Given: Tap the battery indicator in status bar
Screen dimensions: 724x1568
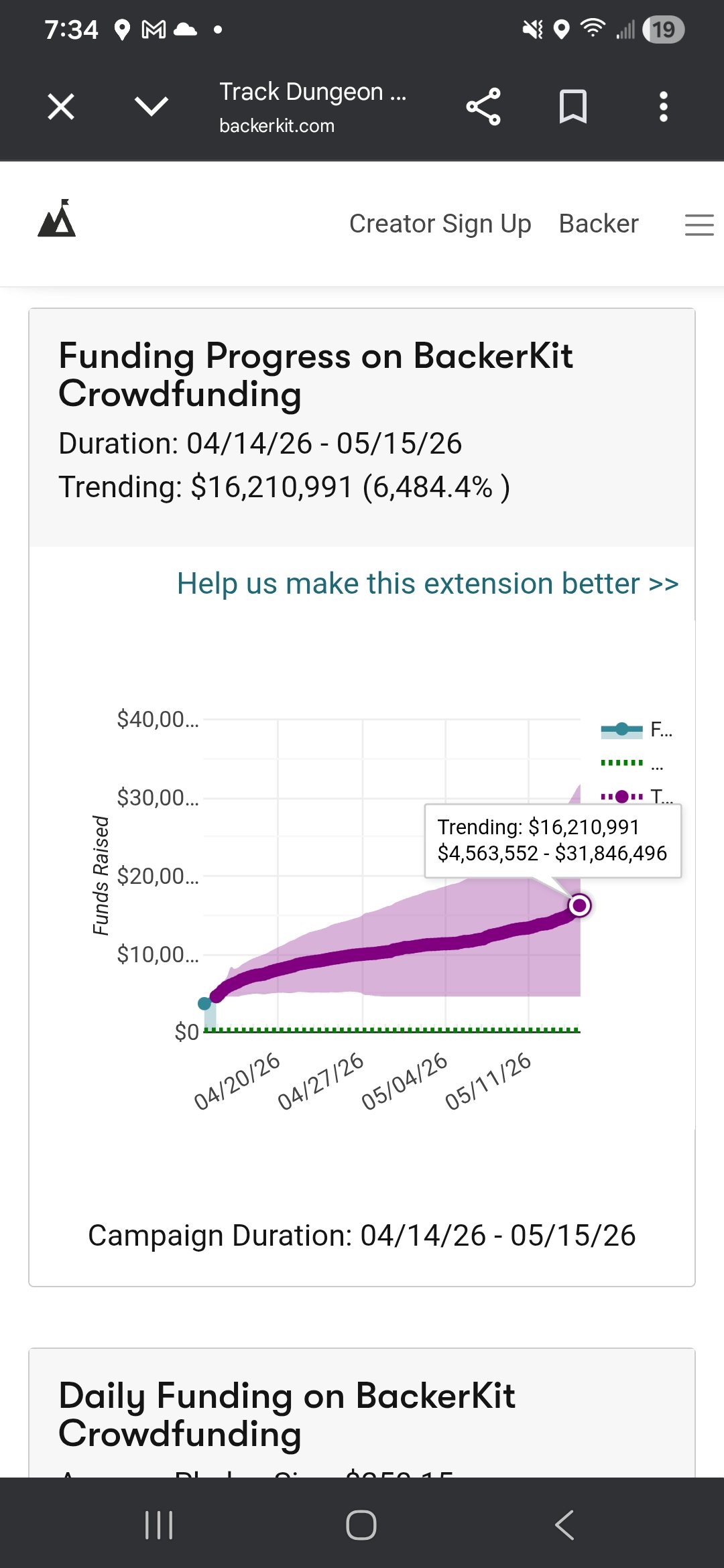Looking at the screenshot, I should point(663,29).
